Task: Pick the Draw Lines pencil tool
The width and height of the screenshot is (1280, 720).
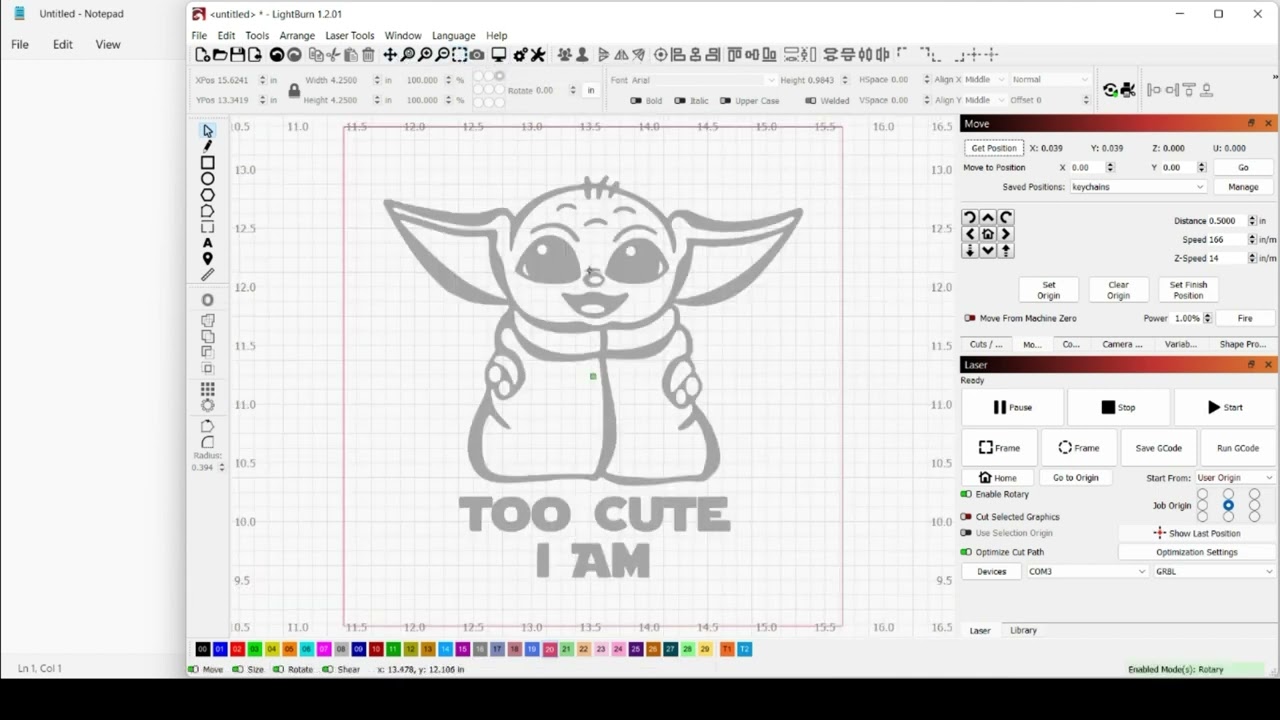Action: point(207,146)
